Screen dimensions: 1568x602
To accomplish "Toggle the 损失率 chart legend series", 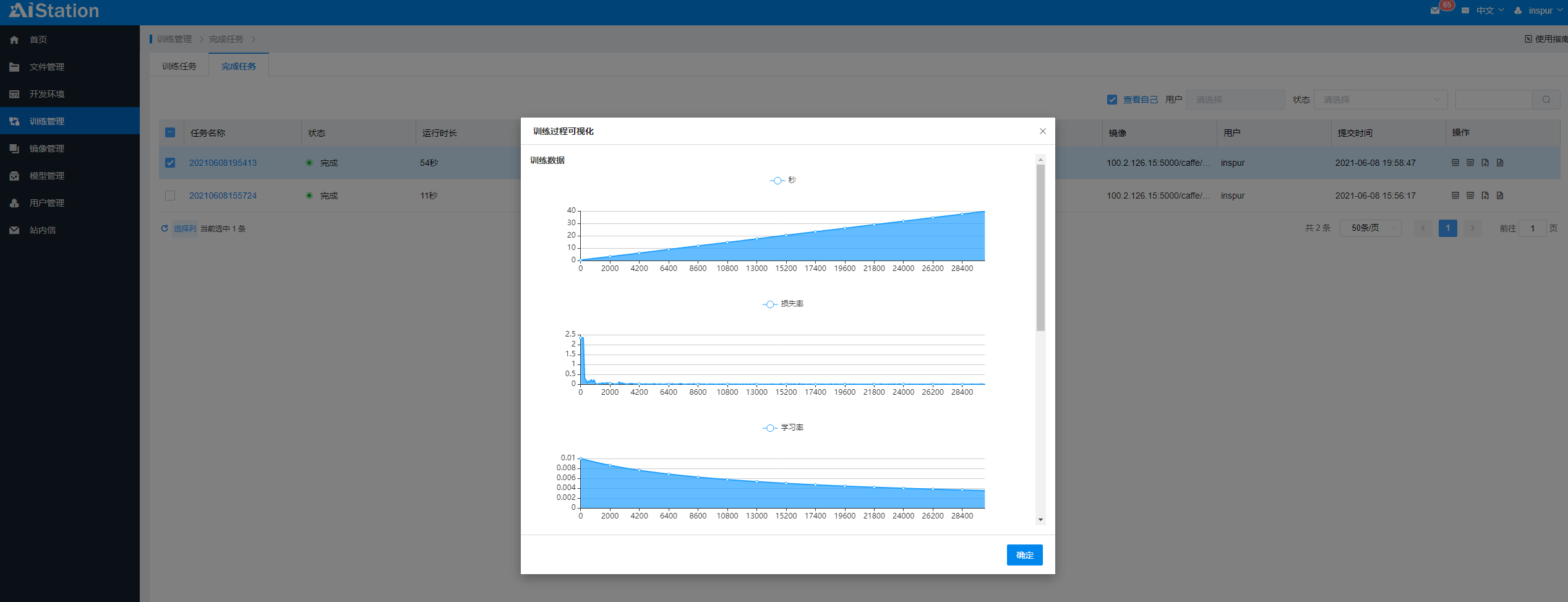I will pos(783,304).
